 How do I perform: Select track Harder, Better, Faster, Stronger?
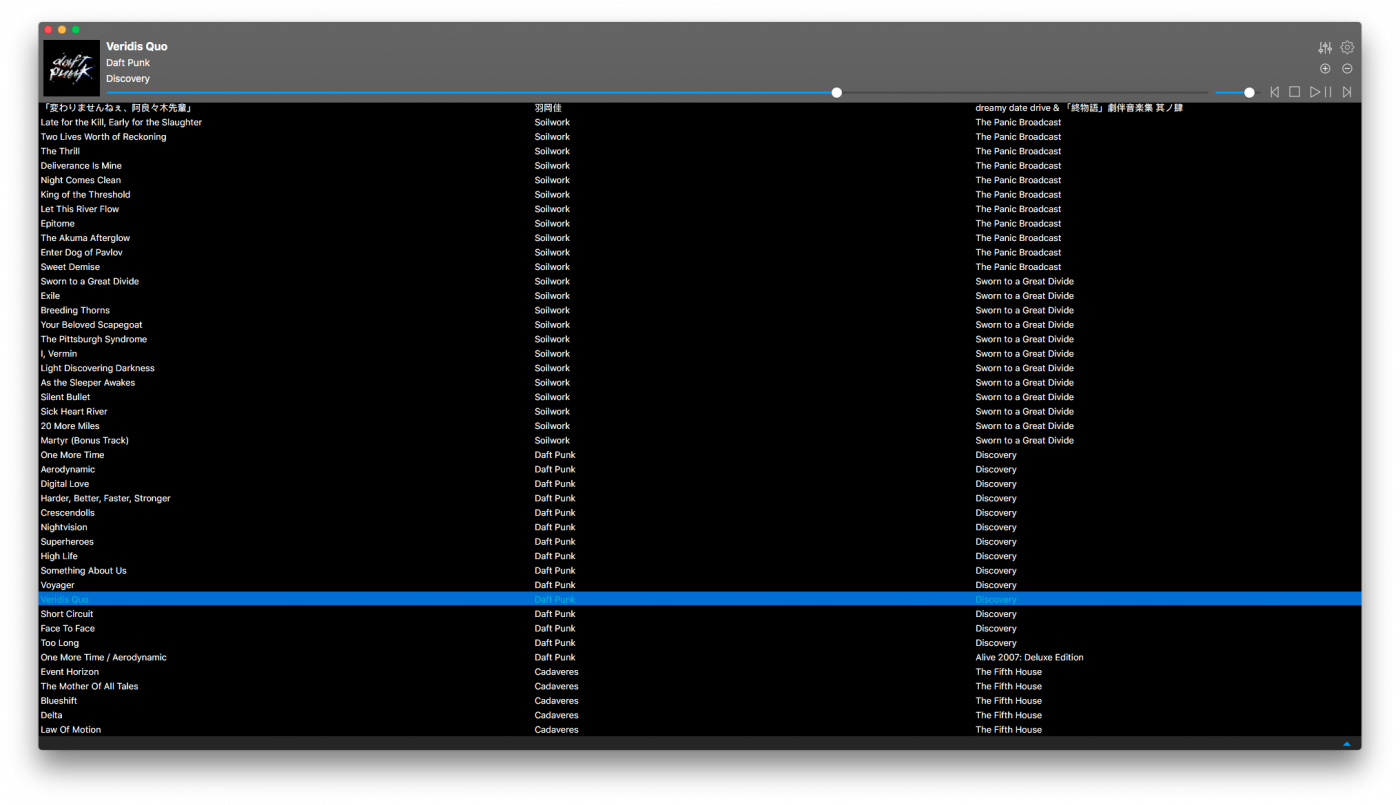click(x=106, y=499)
